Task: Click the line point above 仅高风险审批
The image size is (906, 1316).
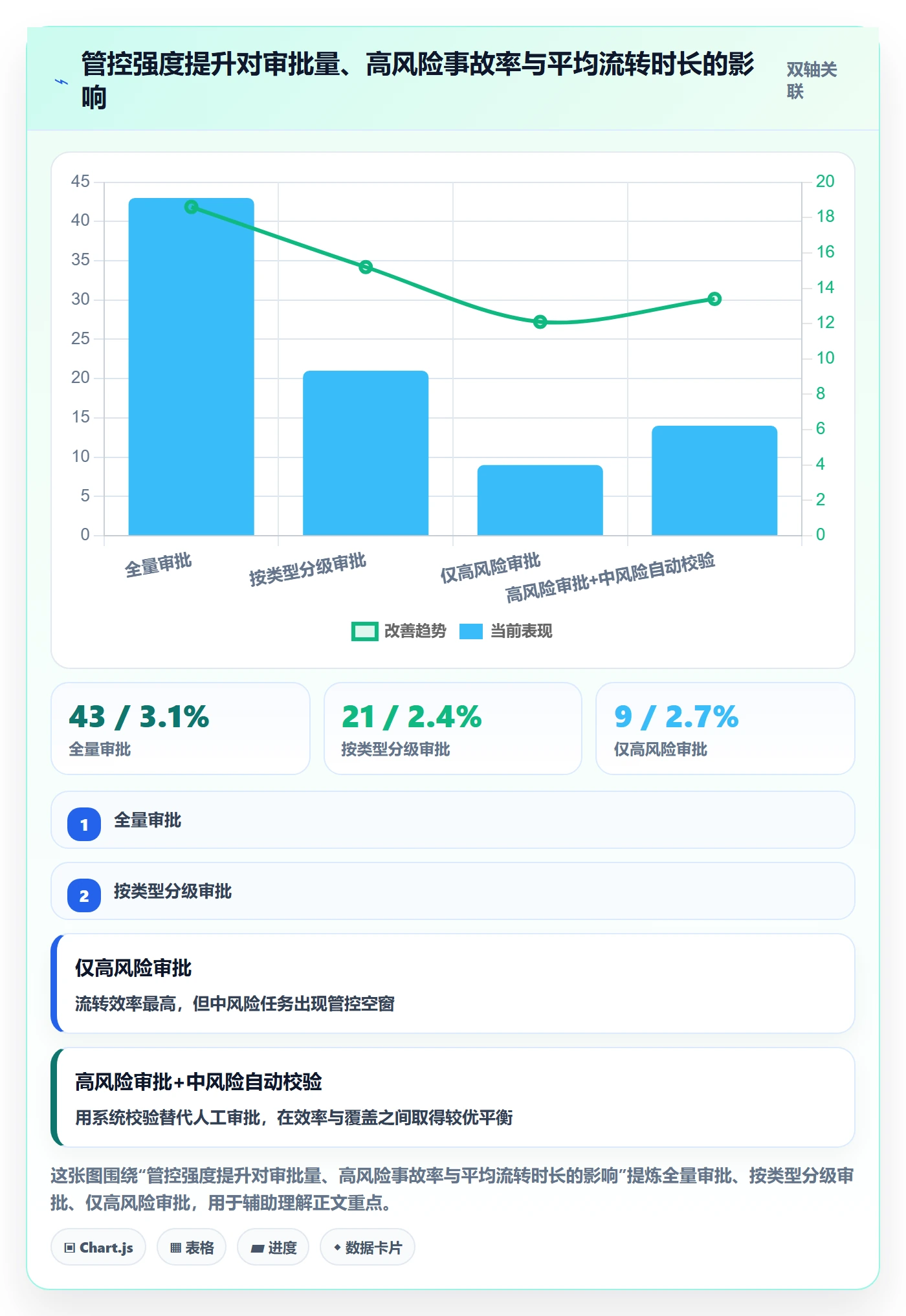Action: 540,322
